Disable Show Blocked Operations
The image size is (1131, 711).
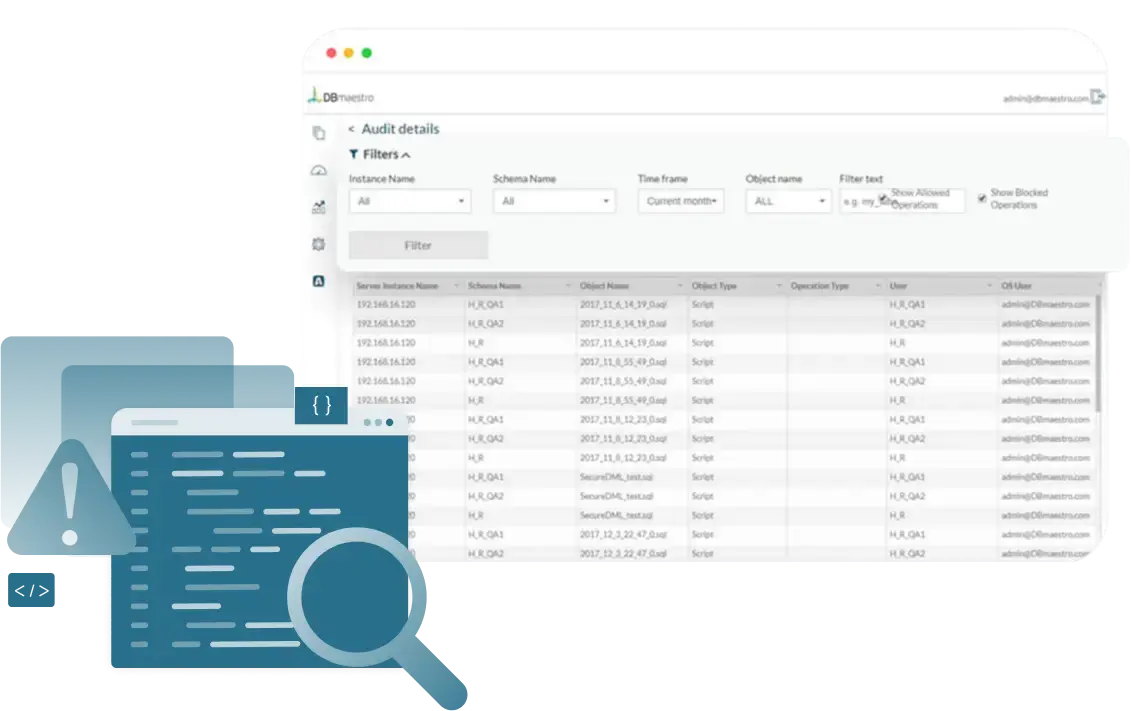pos(981,197)
